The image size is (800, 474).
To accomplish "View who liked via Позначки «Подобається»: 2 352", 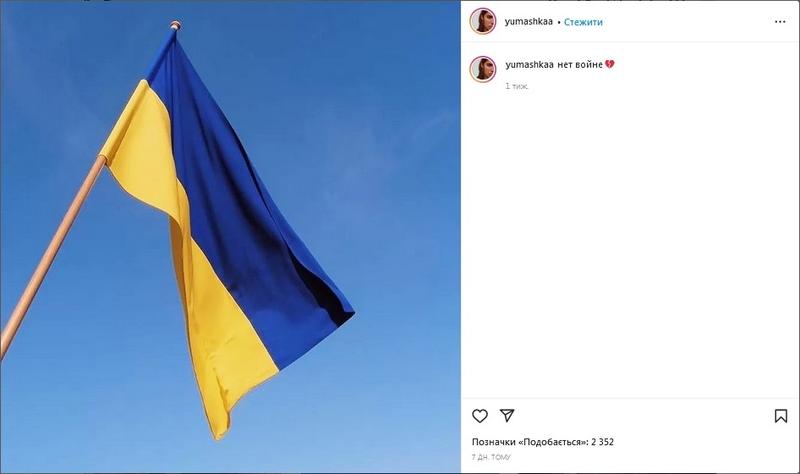I will point(542,442).
